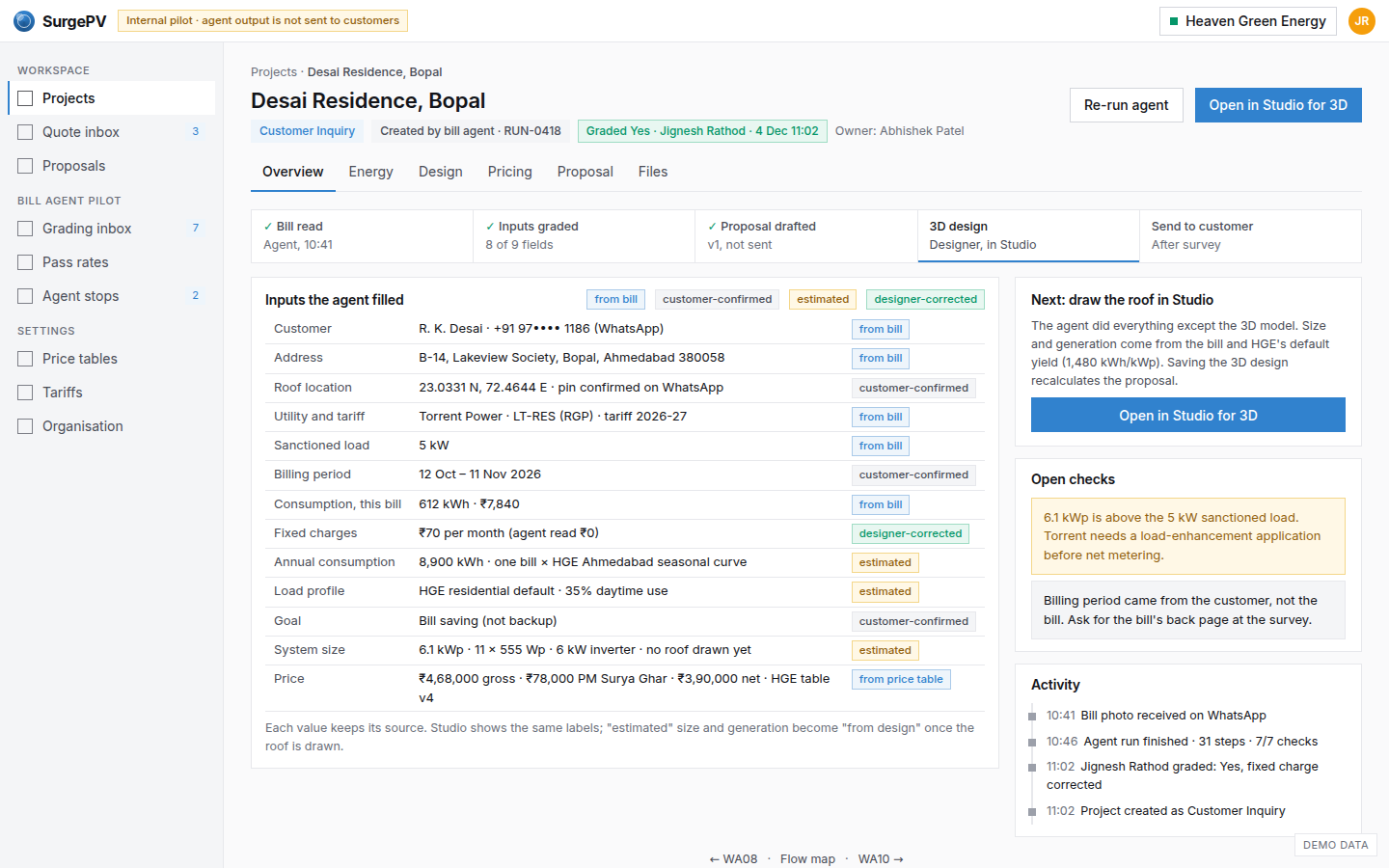Click the Customer Inquiry status chip

tap(307, 131)
